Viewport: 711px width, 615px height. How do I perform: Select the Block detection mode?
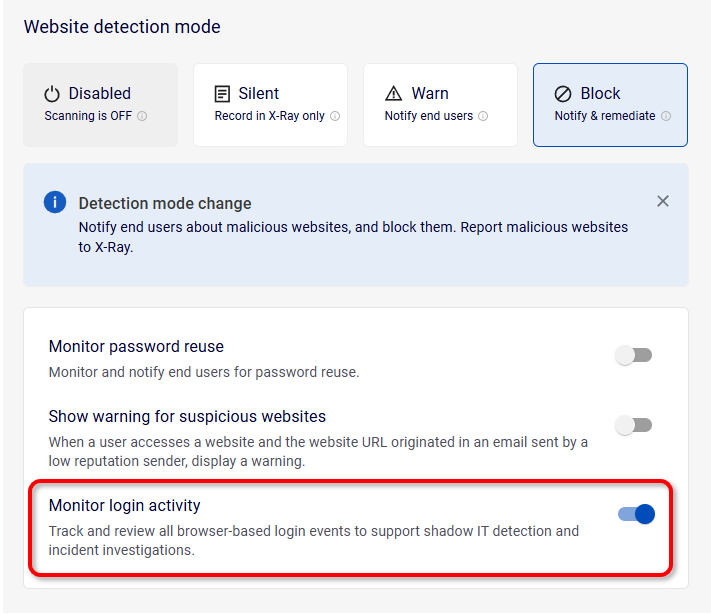pyautogui.click(x=610, y=104)
